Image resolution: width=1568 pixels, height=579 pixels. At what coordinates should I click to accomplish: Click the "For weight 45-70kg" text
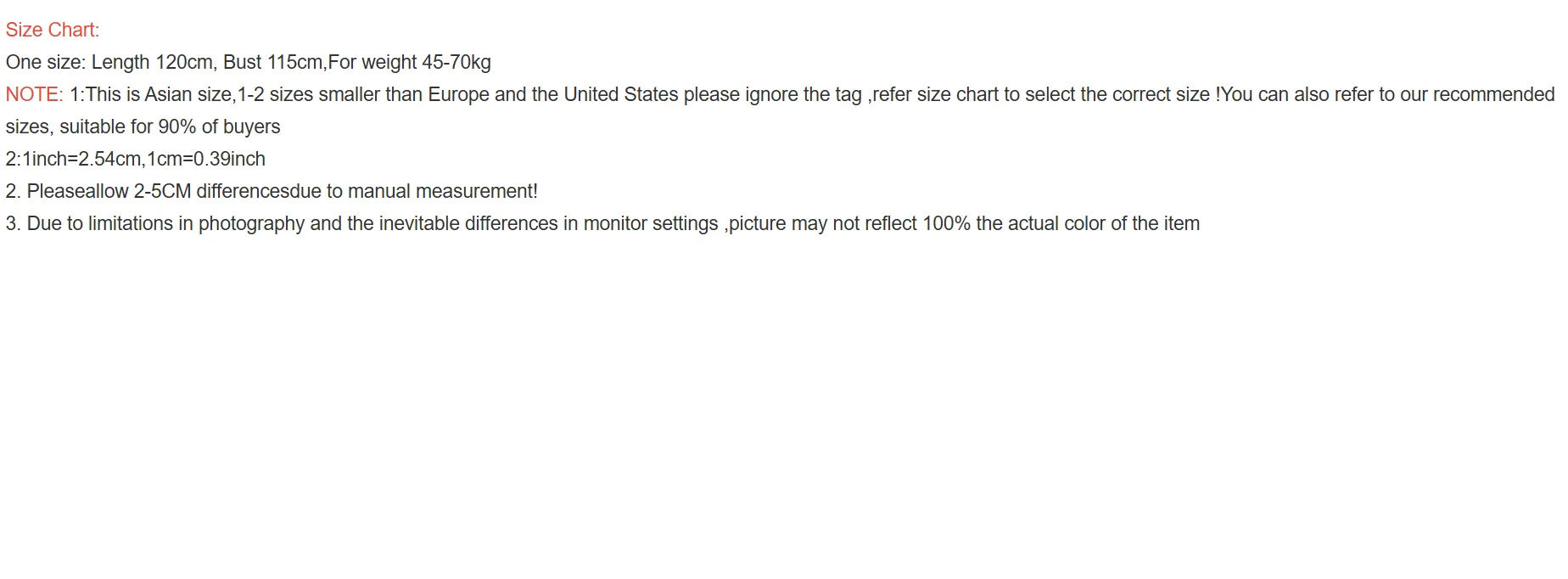point(409,62)
